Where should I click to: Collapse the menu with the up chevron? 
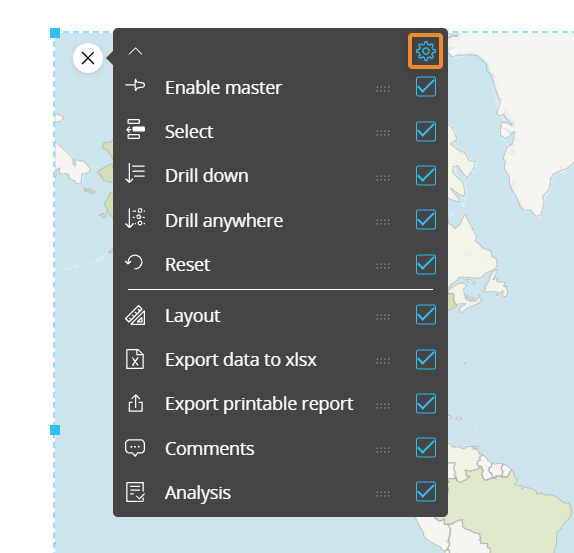click(135, 51)
